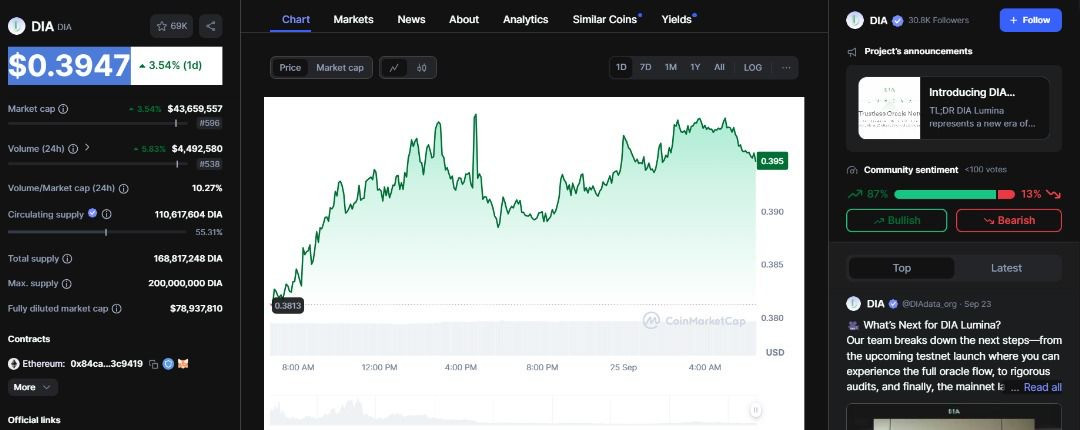The width and height of the screenshot is (1080, 430).
Task: Expand the More contracts dropdown
Action: [33, 387]
